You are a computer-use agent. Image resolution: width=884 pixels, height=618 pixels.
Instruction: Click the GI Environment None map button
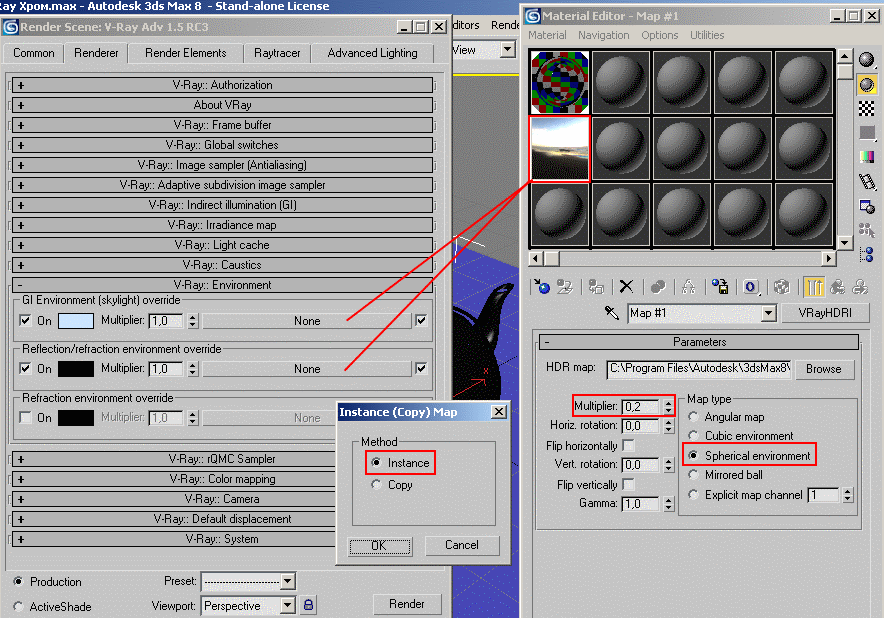[x=307, y=321]
